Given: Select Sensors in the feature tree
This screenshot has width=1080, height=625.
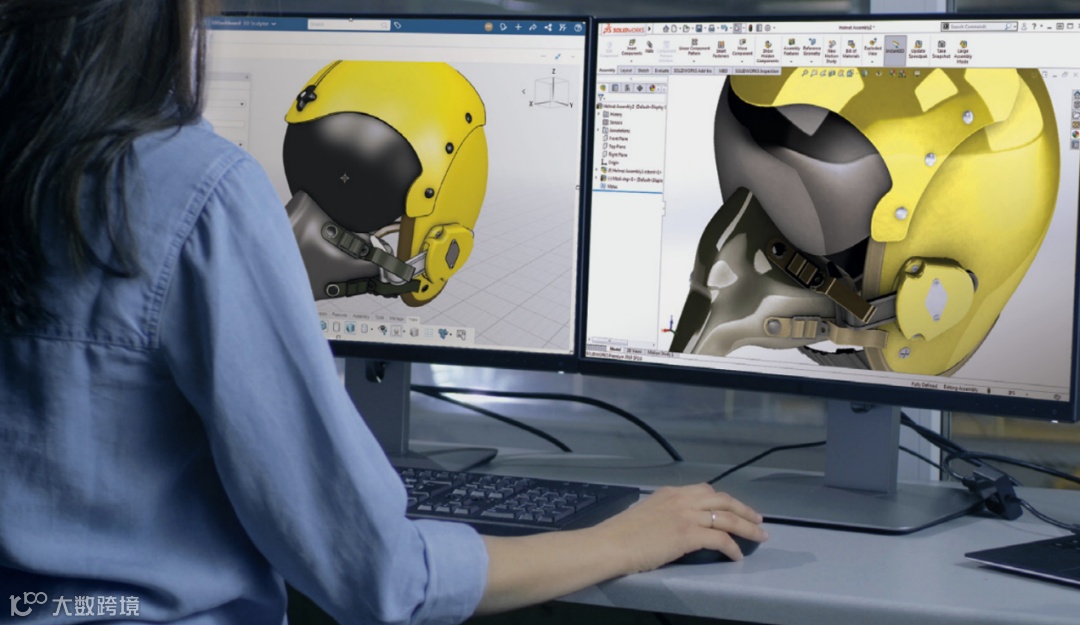Looking at the screenshot, I should [612, 122].
